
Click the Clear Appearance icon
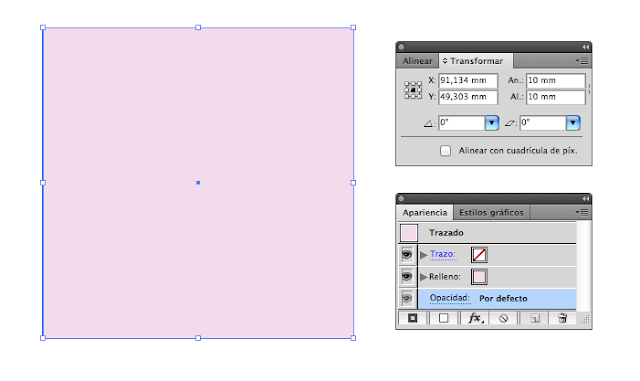503,319
